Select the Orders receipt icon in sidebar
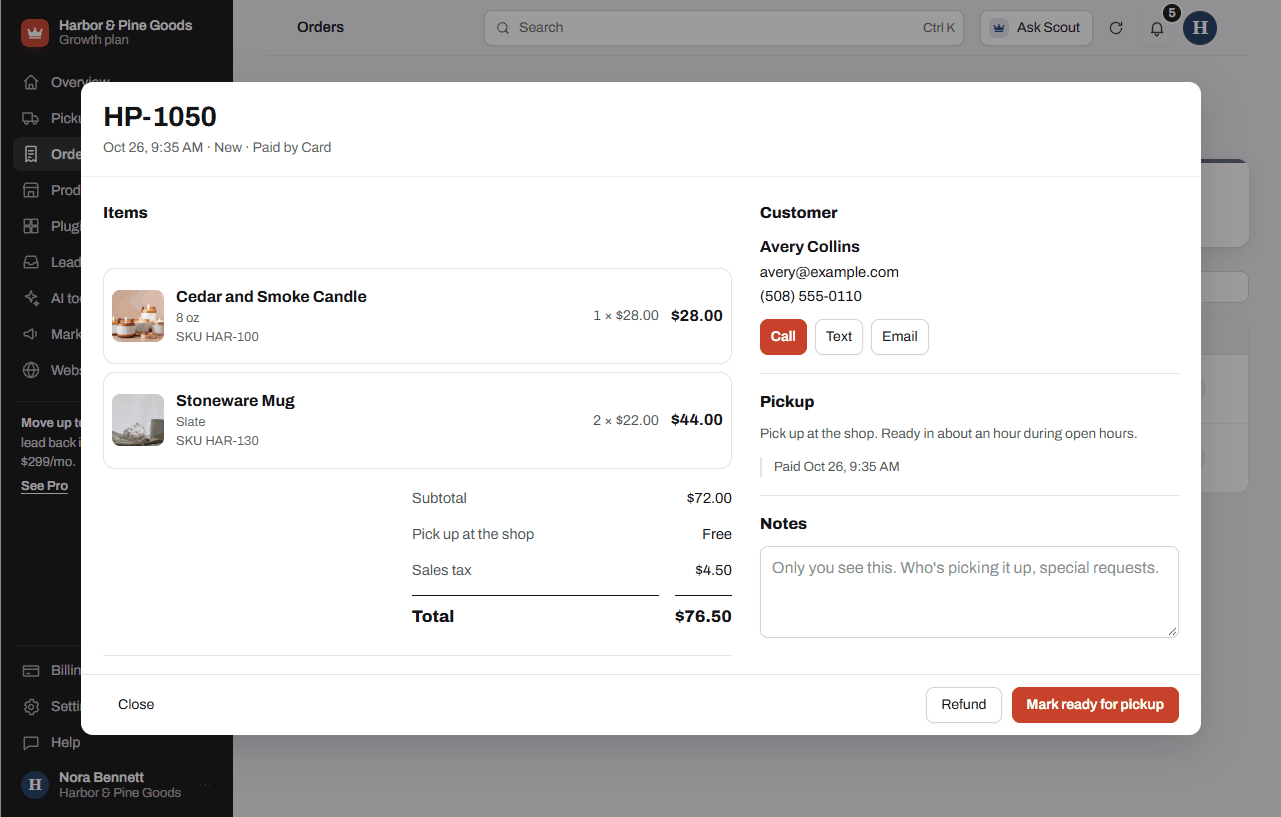 pos(31,154)
